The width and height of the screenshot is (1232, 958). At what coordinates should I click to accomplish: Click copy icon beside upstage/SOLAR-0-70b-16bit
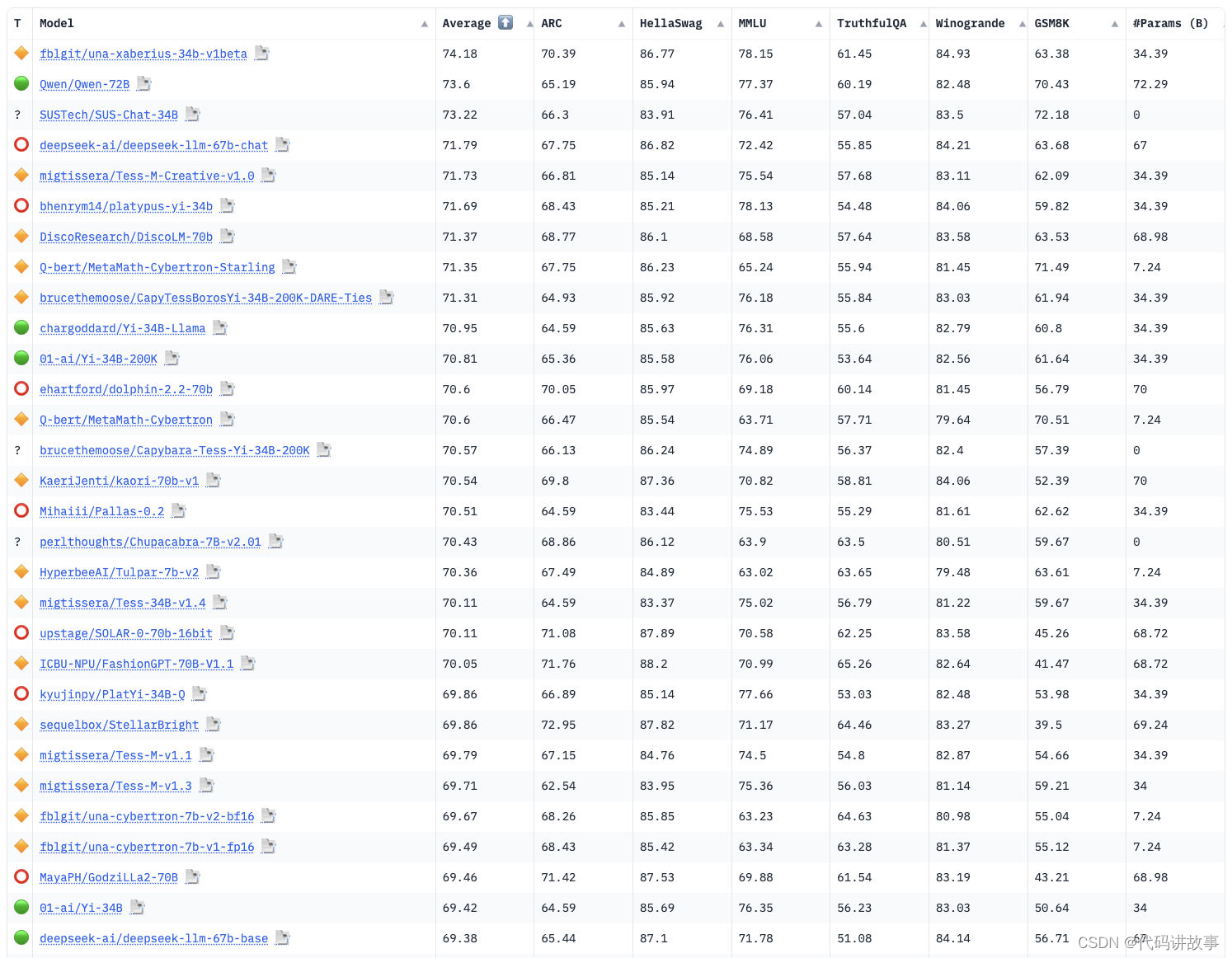click(x=228, y=633)
